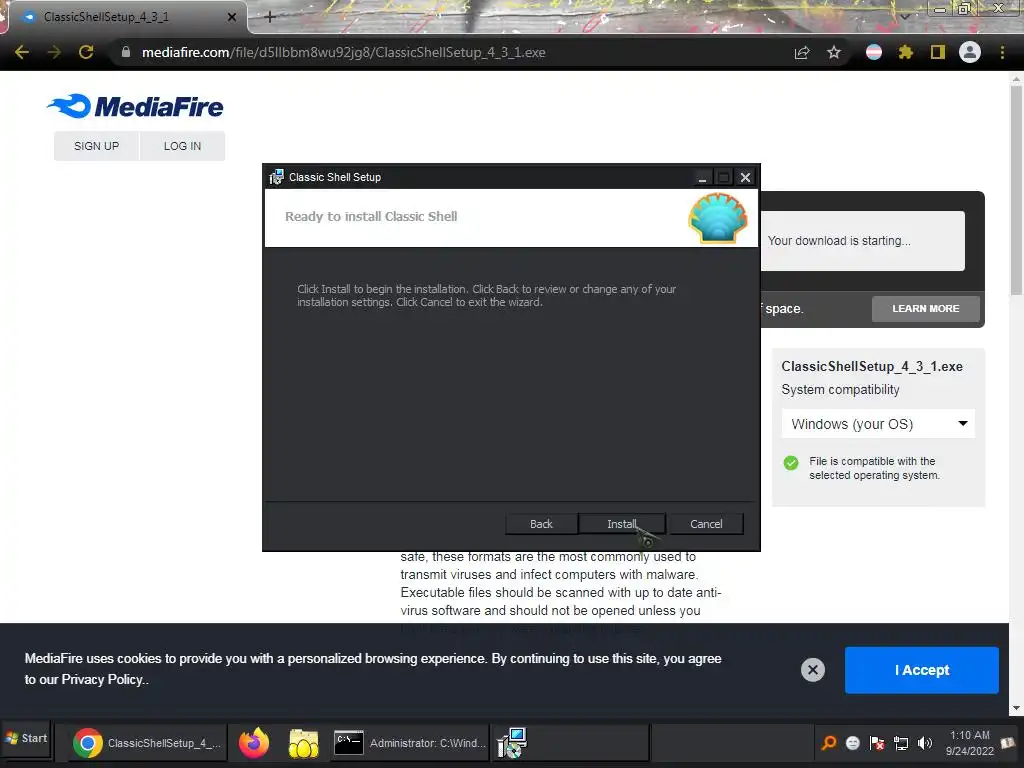
Task: Open the MediaFire logo home link
Action: (x=135, y=106)
